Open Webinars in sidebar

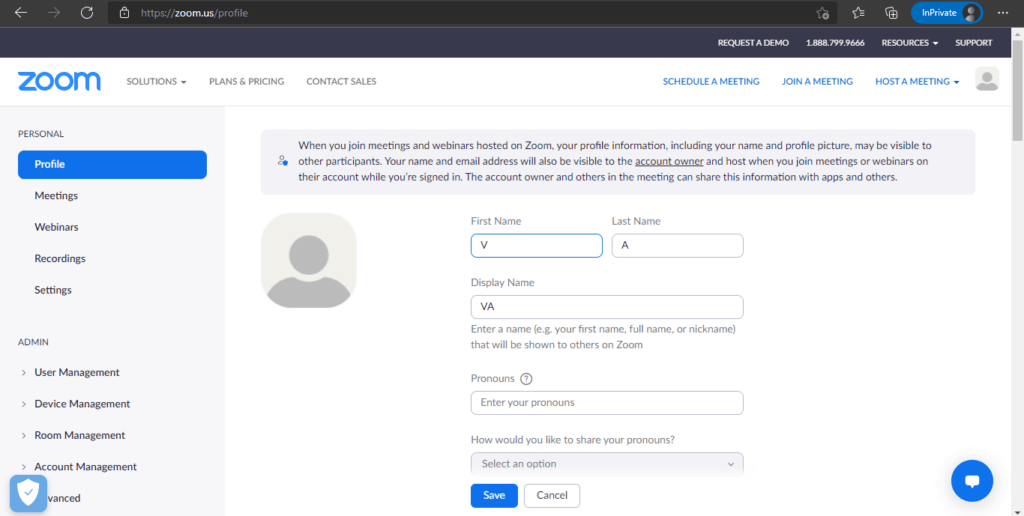click(56, 227)
